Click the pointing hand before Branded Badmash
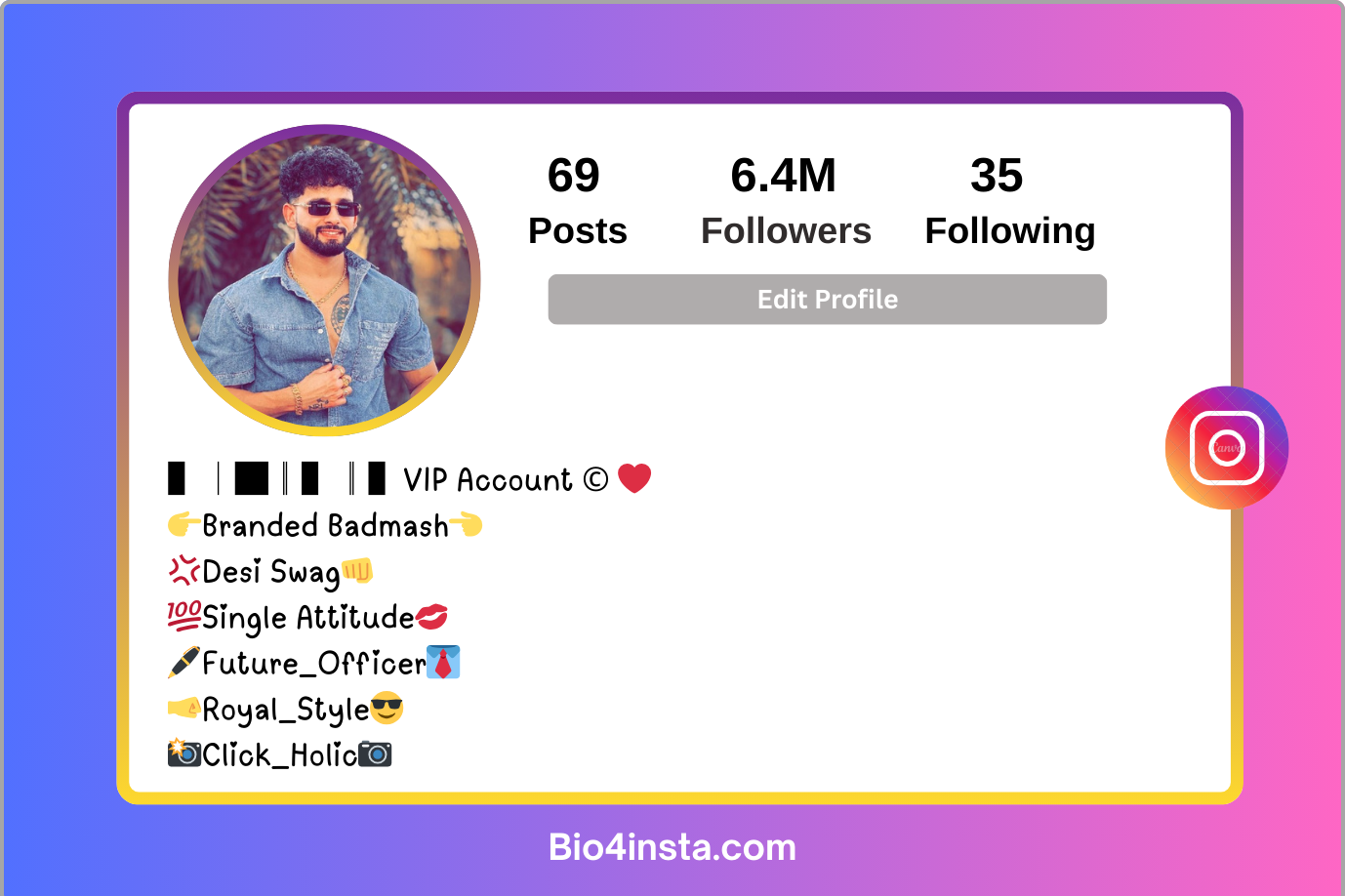Image resolution: width=1345 pixels, height=896 pixels. pyautogui.click(x=183, y=525)
